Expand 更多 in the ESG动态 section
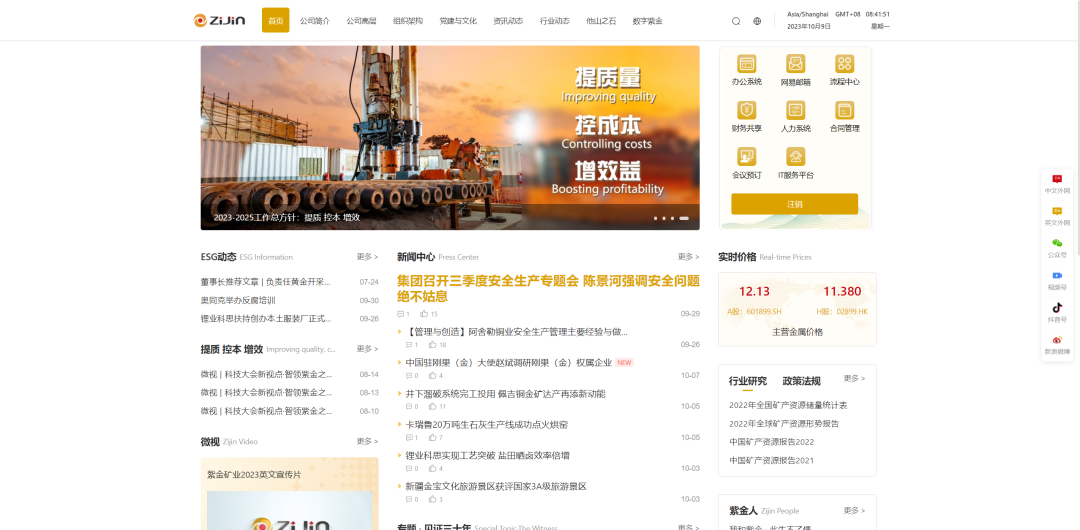 pyautogui.click(x=367, y=257)
